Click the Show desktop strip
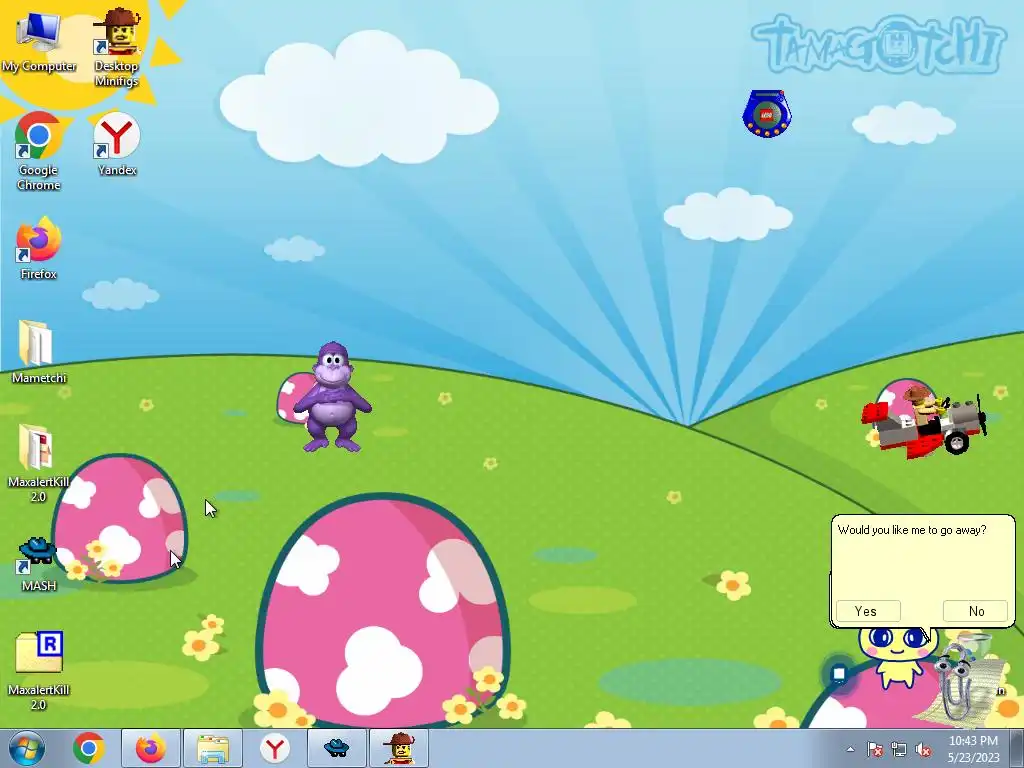Screen dimensions: 1024x768 [1018, 748]
